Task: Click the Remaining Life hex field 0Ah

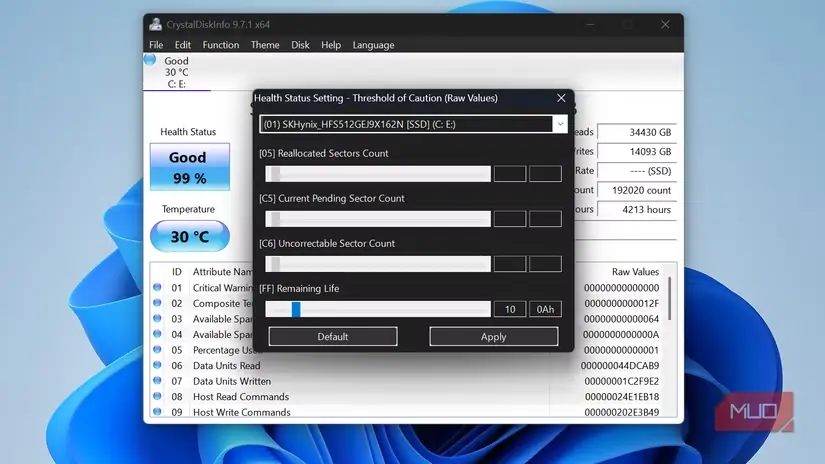Action: pos(545,309)
